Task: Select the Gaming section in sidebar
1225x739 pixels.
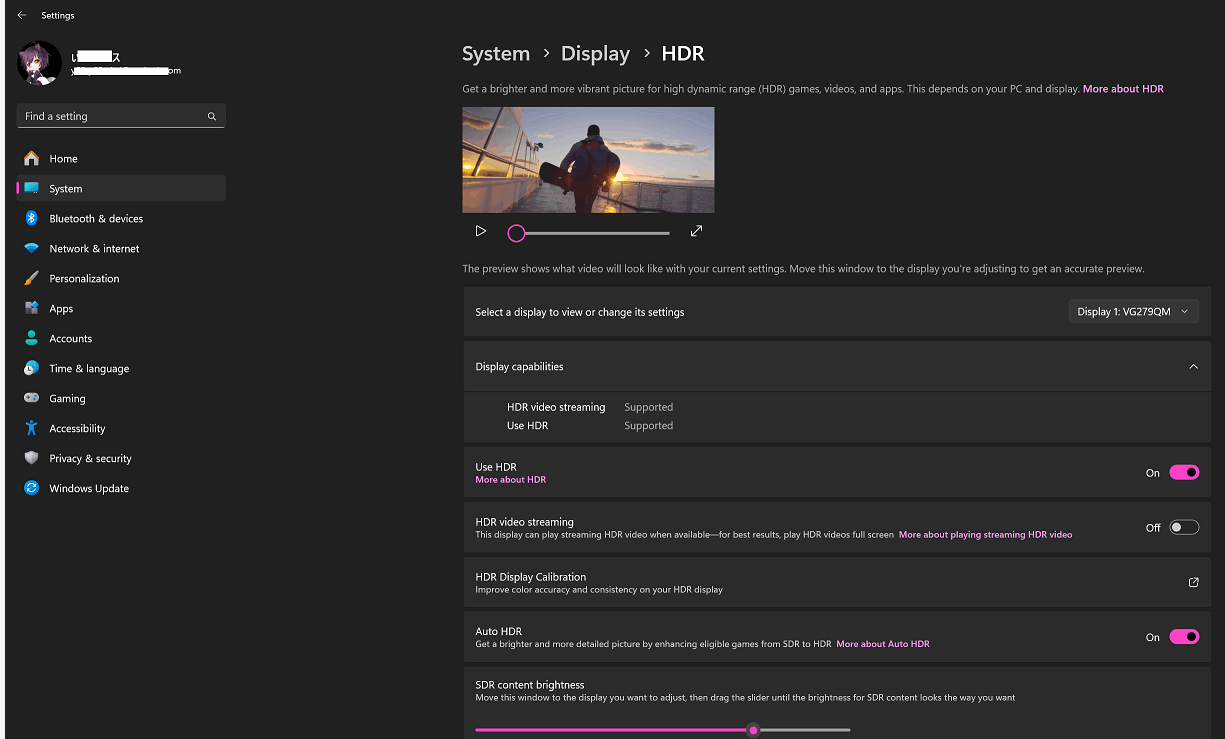Action: (68, 398)
